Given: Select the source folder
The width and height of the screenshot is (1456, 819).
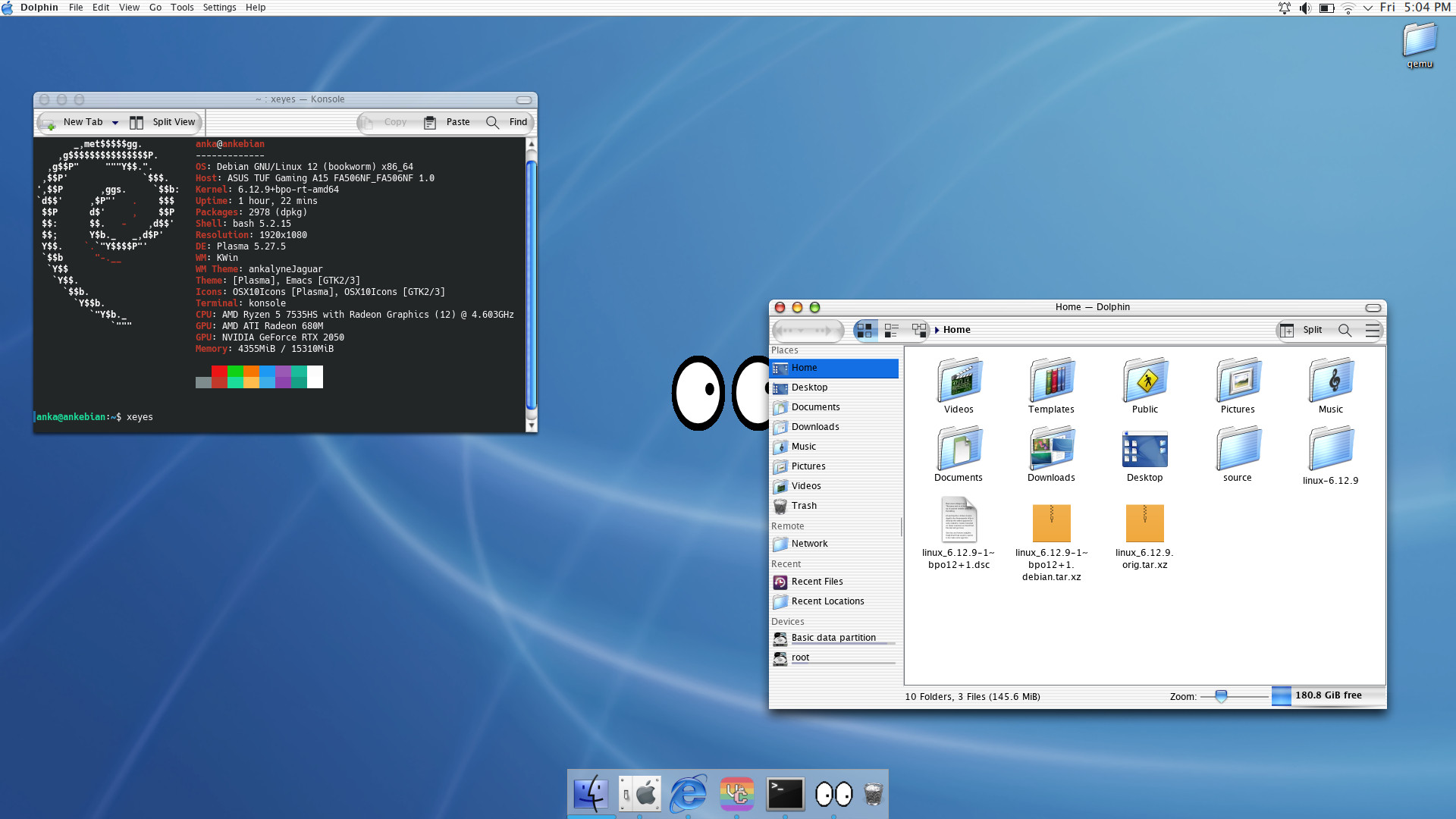Looking at the screenshot, I should [x=1238, y=454].
